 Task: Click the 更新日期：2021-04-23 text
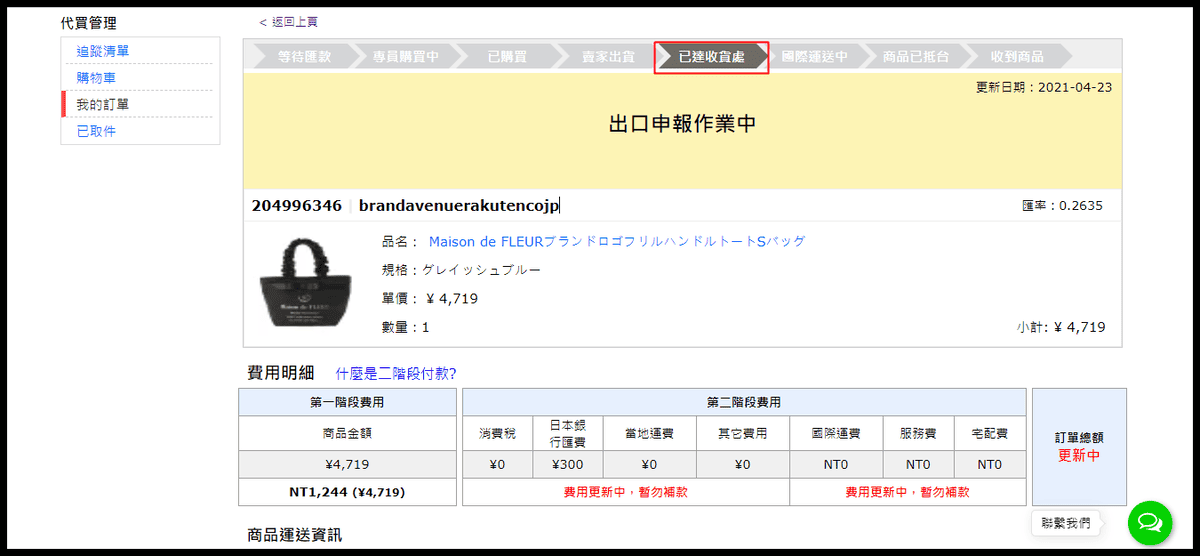1044,87
